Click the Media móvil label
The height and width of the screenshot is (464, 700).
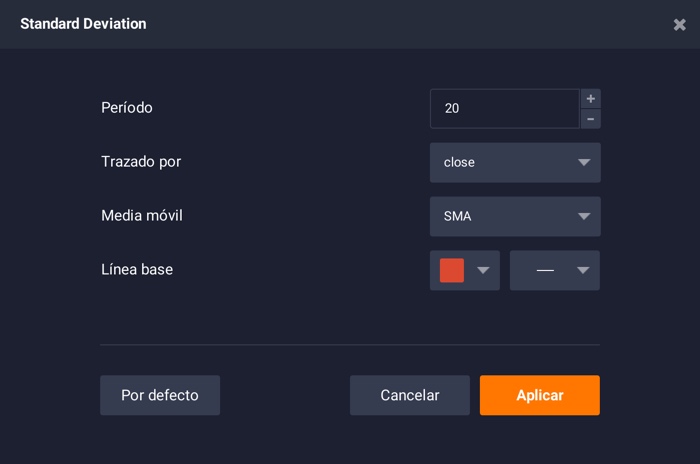tap(142, 215)
